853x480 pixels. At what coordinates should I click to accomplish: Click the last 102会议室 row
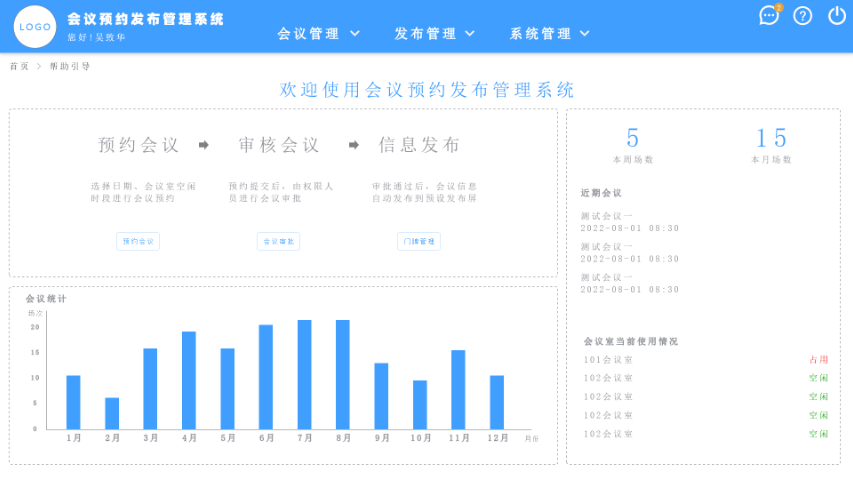(x=706, y=434)
